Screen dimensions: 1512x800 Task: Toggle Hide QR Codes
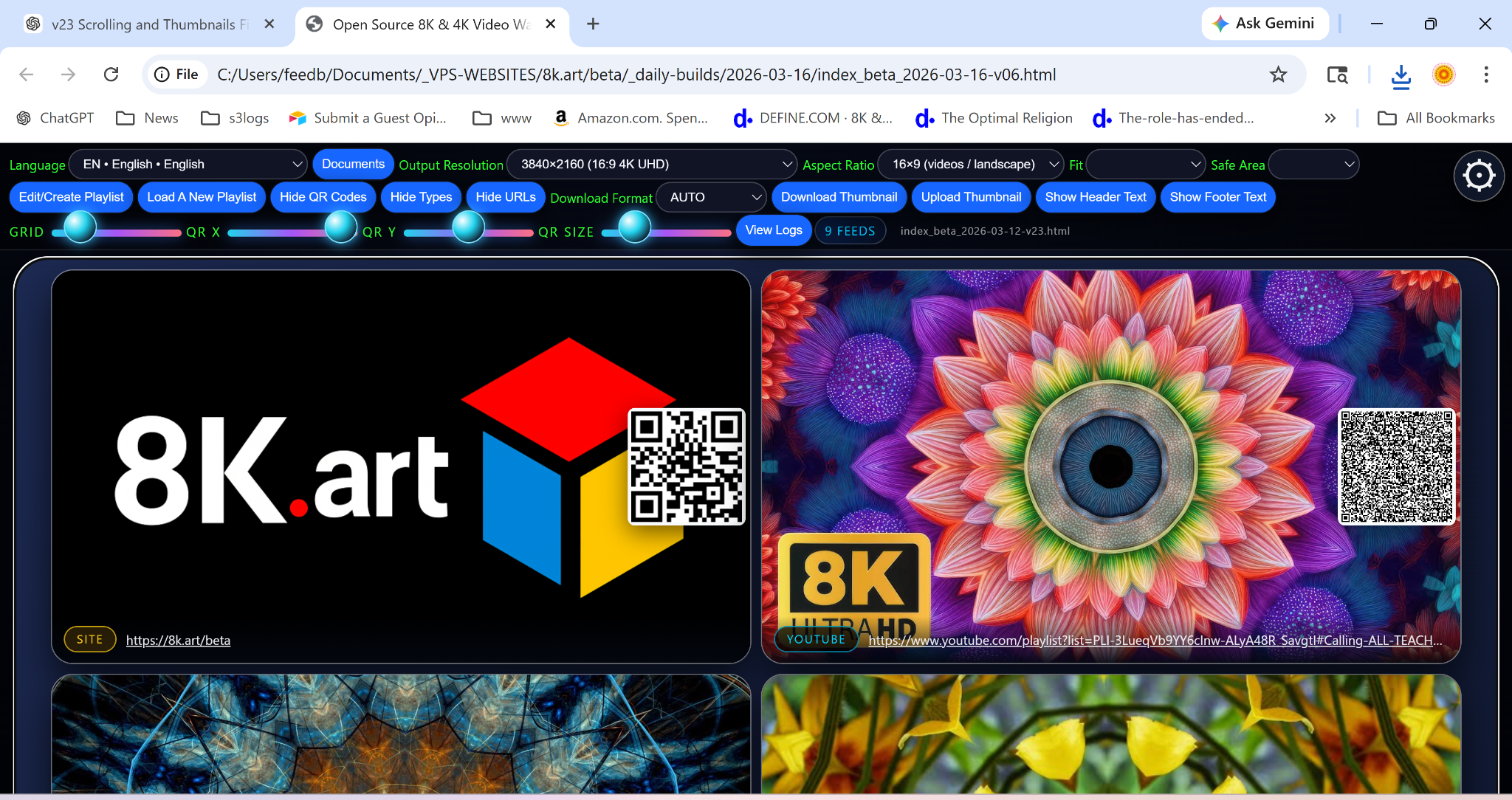point(323,197)
